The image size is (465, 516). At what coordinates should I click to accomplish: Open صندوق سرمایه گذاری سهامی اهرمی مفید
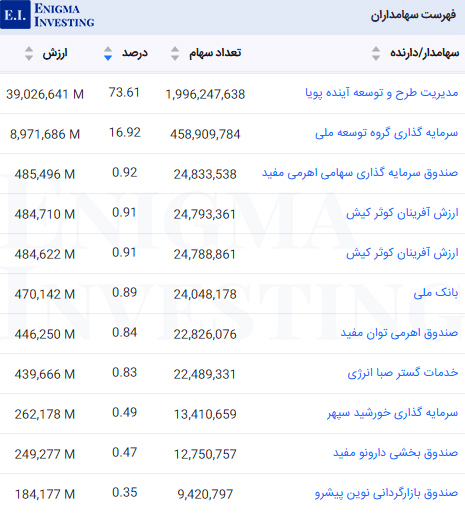360,173
